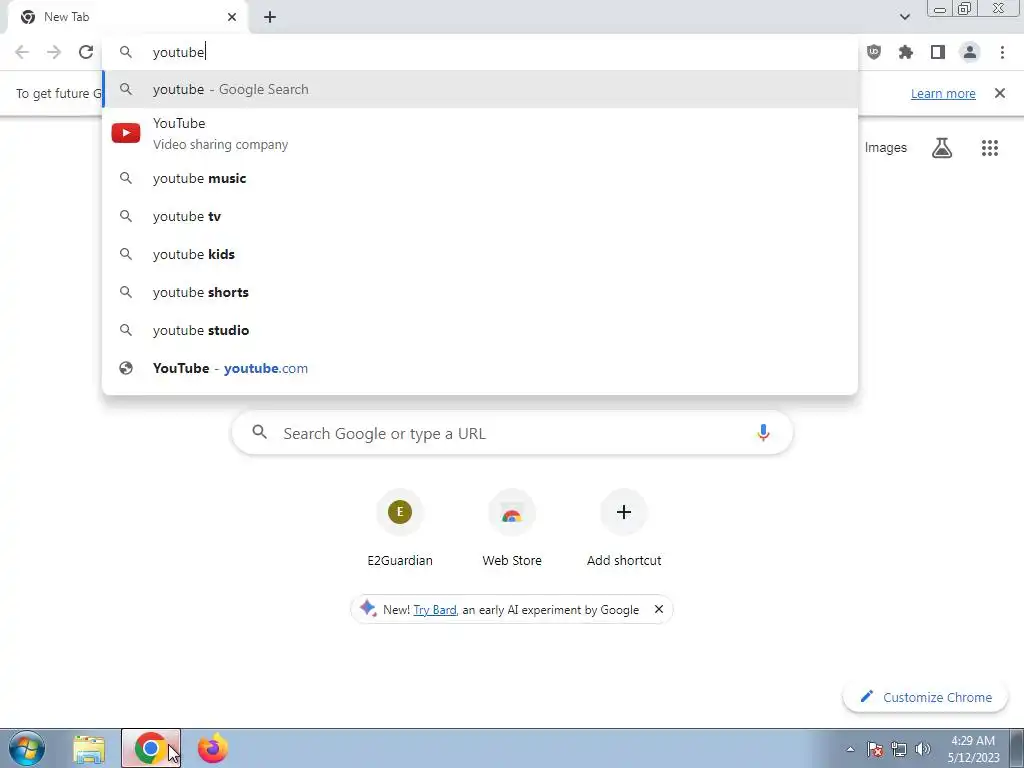Close the info bar notification
Screen dimensions: 1024x768
click(x=1000, y=93)
